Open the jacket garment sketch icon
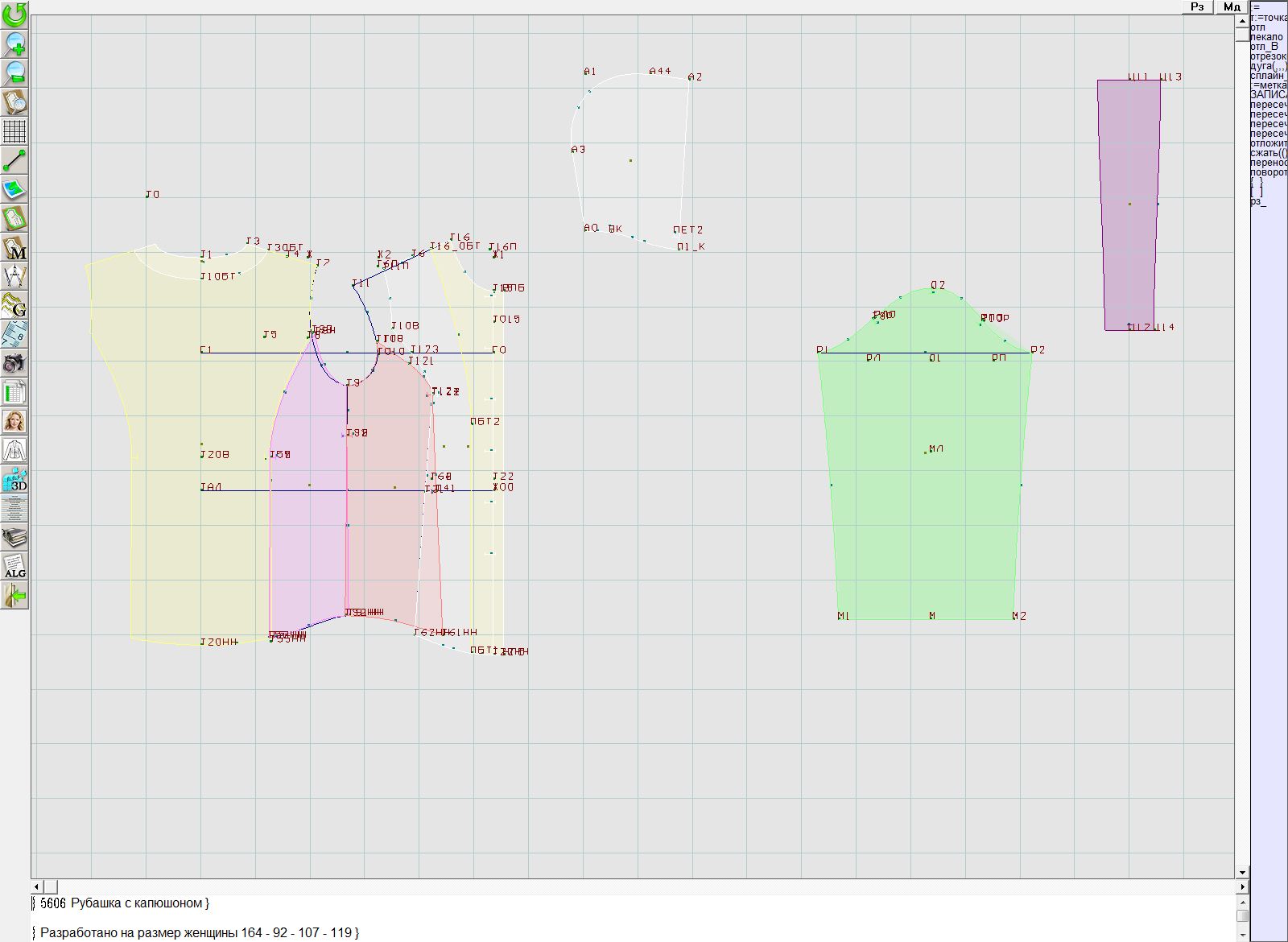1288x942 pixels. [x=14, y=450]
